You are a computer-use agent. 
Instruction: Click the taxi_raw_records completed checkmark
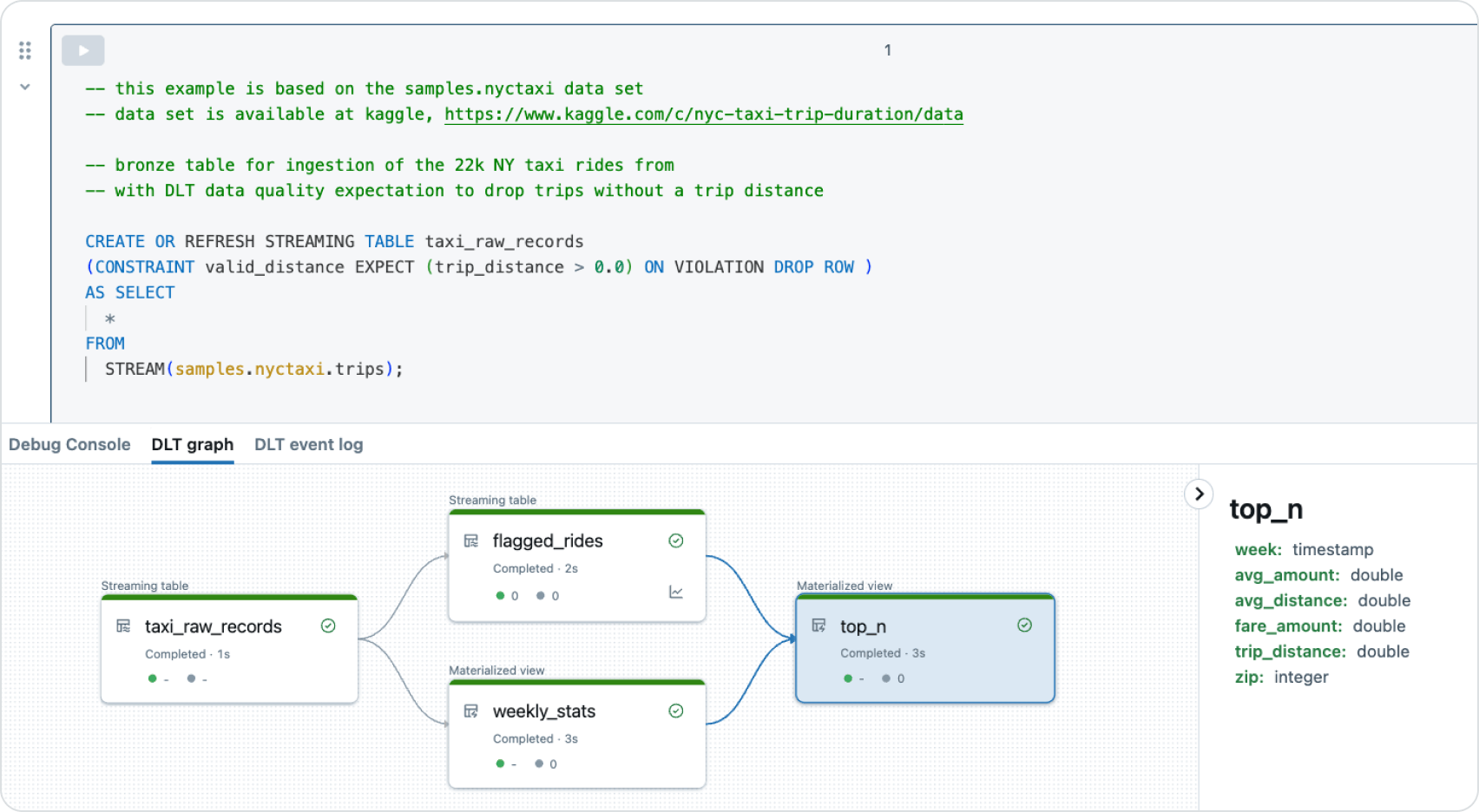(x=328, y=625)
